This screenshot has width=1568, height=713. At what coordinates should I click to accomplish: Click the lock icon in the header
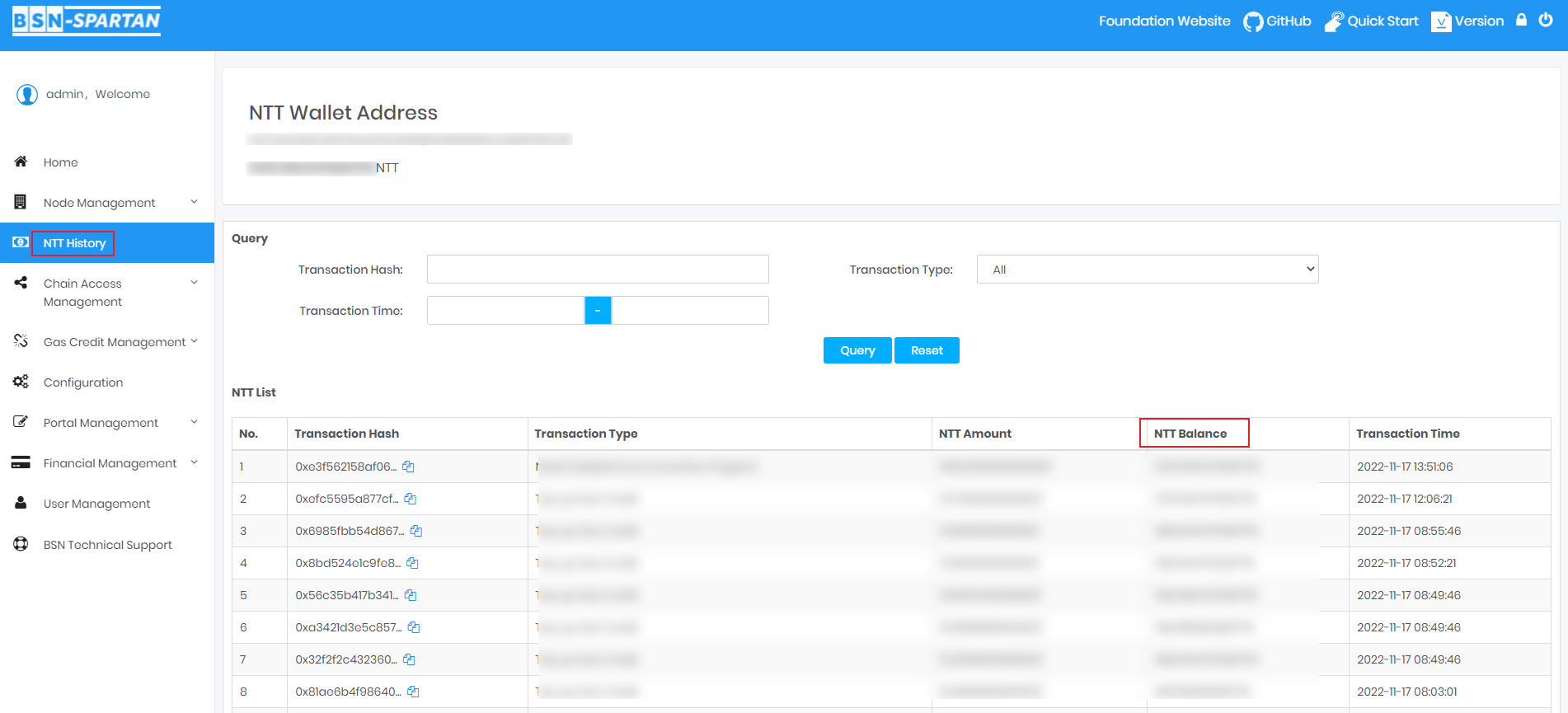[1521, 21]
